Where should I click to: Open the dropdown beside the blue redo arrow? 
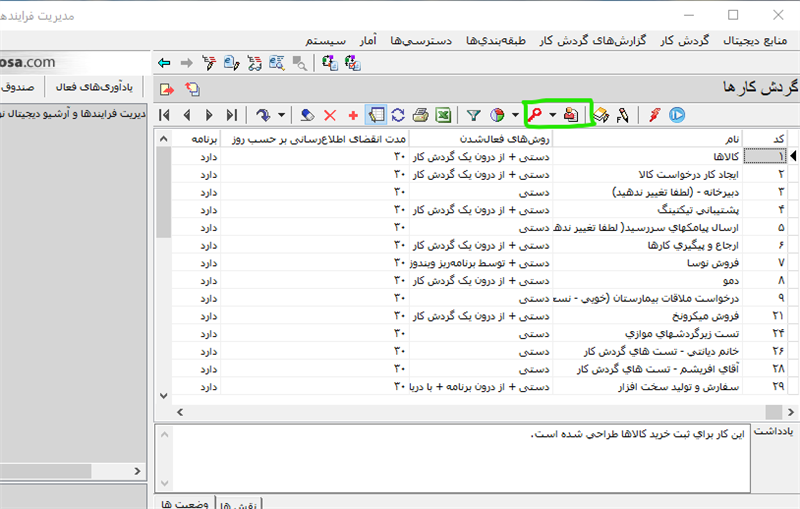pos(282,115)
